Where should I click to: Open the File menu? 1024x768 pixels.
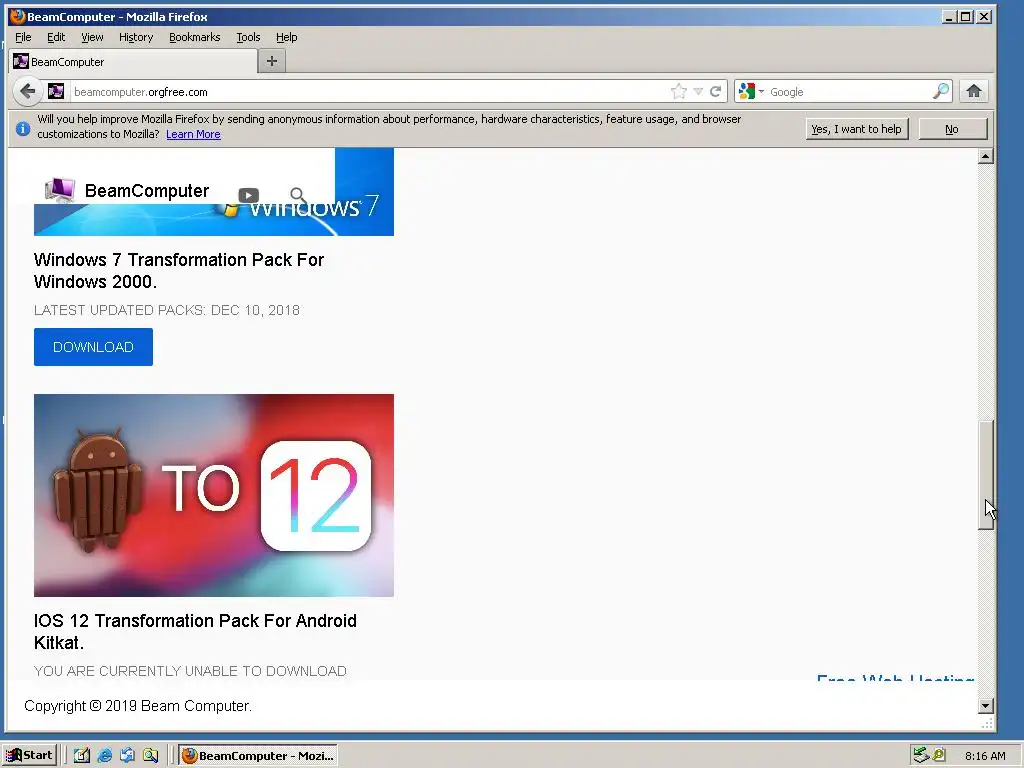click(24, 37)
